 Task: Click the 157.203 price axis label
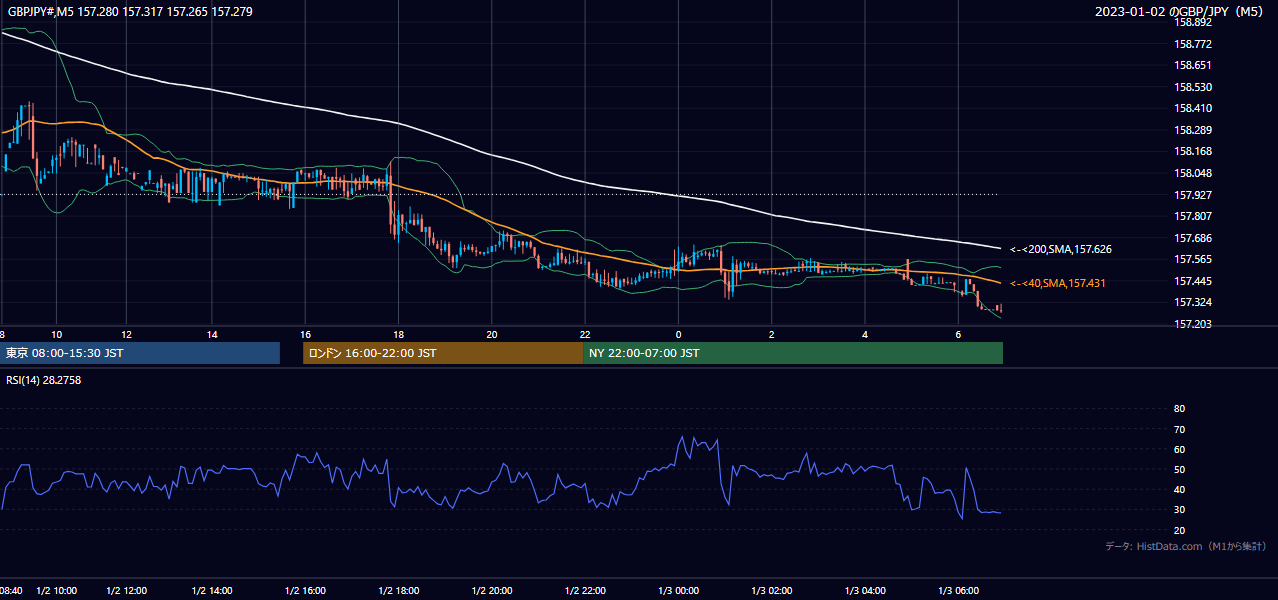click(1193, 324)
